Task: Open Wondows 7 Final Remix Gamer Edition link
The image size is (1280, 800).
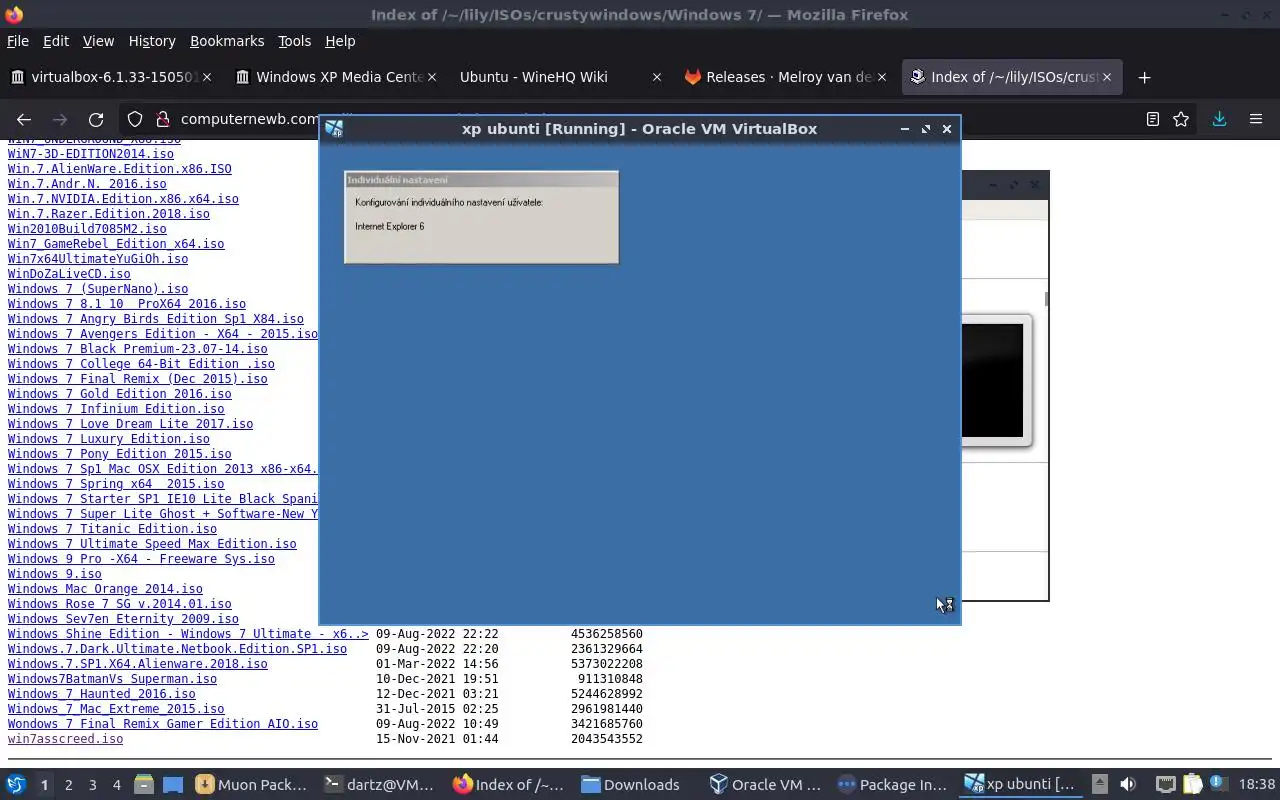Action: (x=162, y=724)
